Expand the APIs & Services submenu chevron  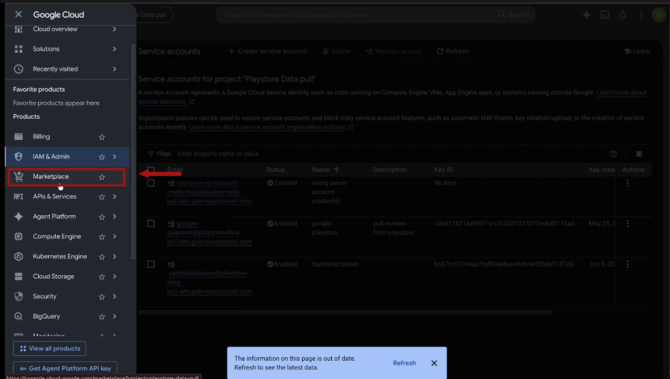point(115,197)
